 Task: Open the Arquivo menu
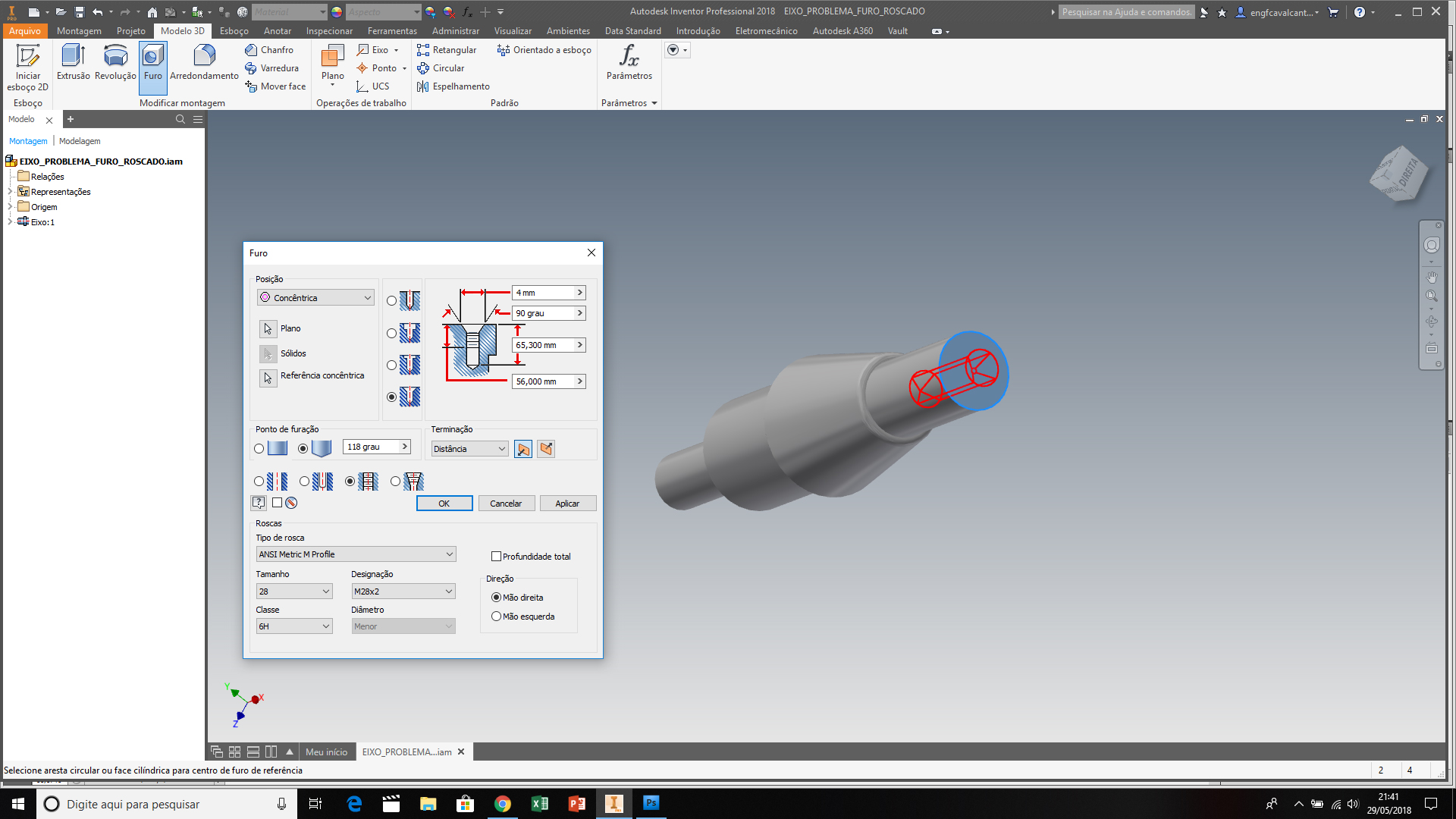pos(25,31)
